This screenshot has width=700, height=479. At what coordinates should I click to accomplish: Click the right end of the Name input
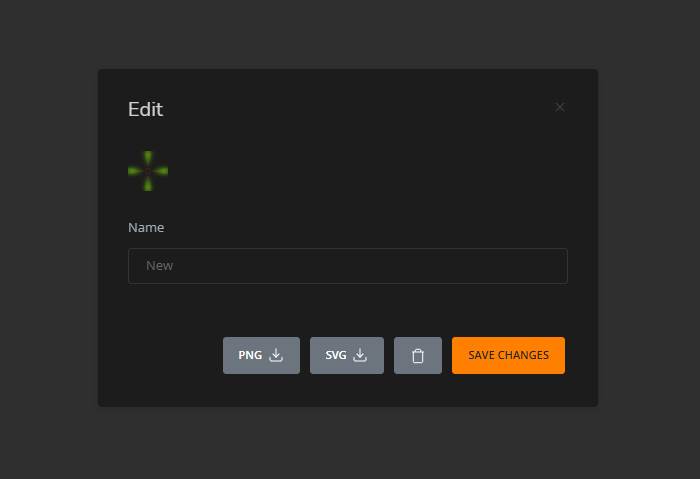(x=555, y=266)
